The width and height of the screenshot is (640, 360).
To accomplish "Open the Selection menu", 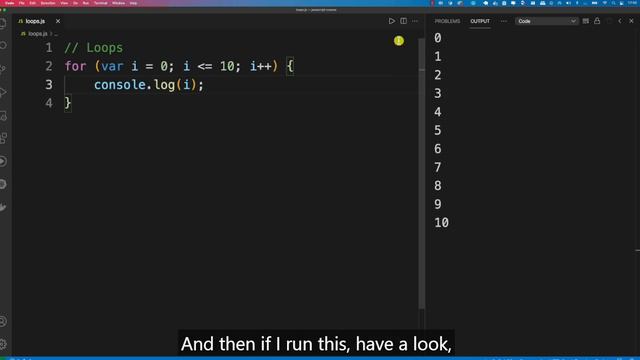I will 48,3.
